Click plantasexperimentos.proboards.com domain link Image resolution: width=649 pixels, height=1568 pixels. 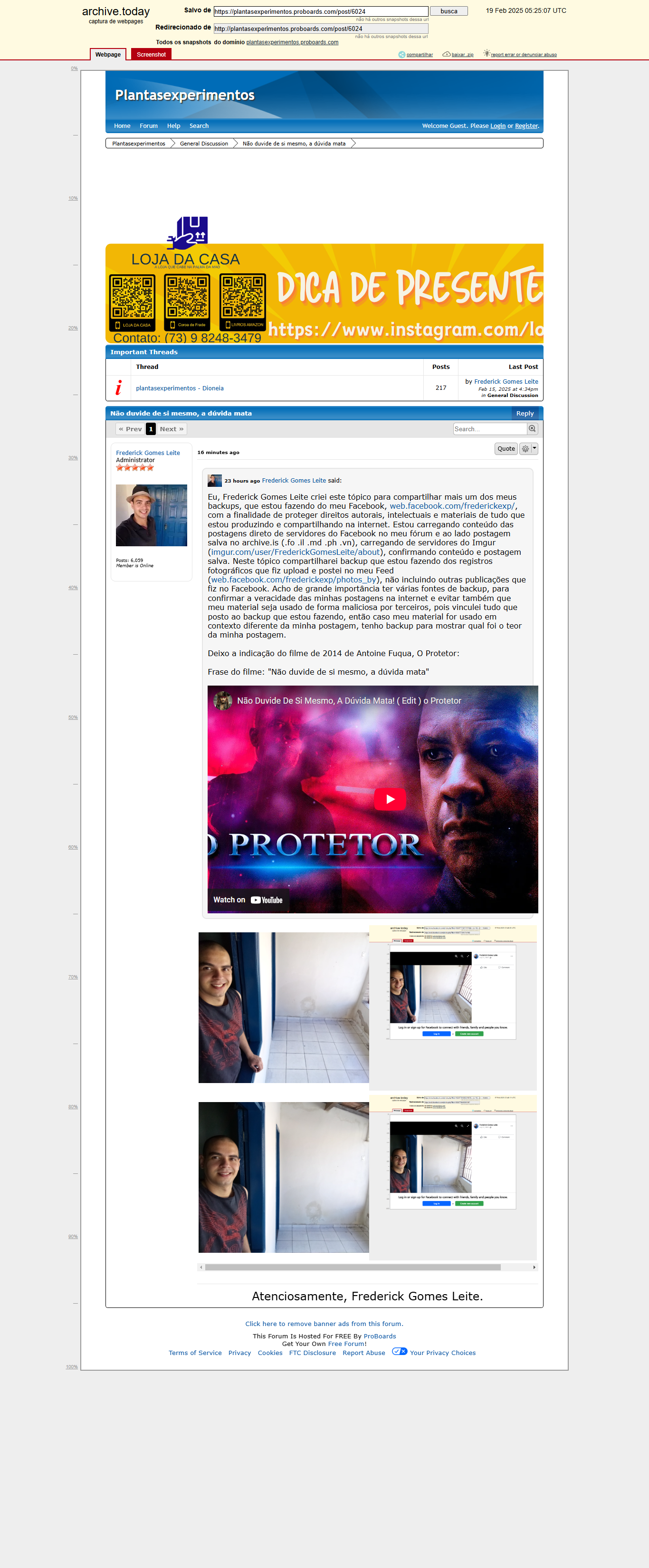pyautogui.click(x=292, y=42)
